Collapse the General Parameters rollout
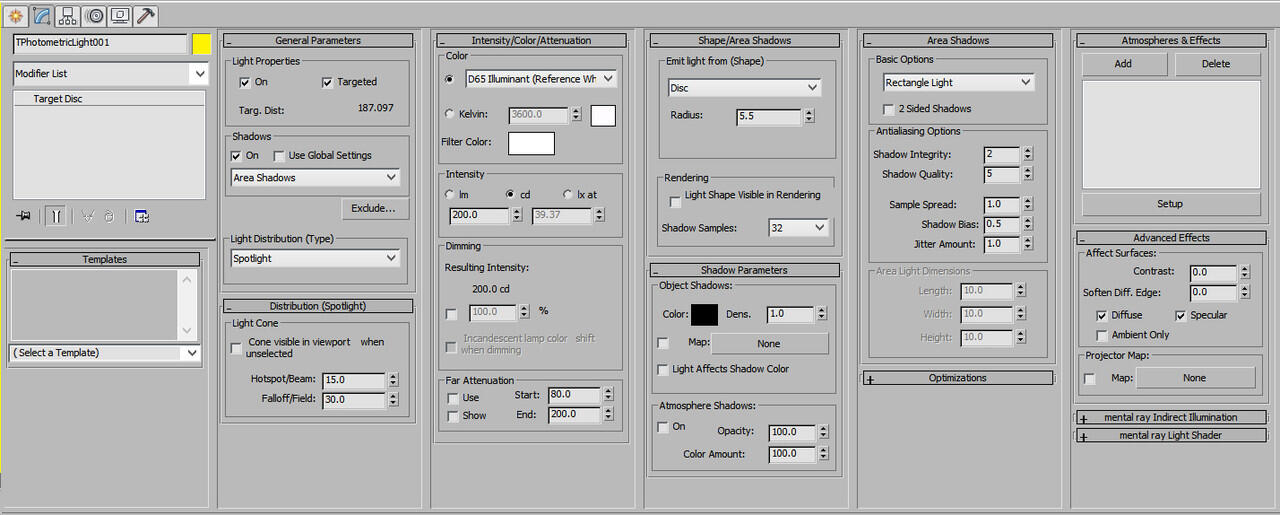The image size is (1280, 515). click(x=317, y=40)
